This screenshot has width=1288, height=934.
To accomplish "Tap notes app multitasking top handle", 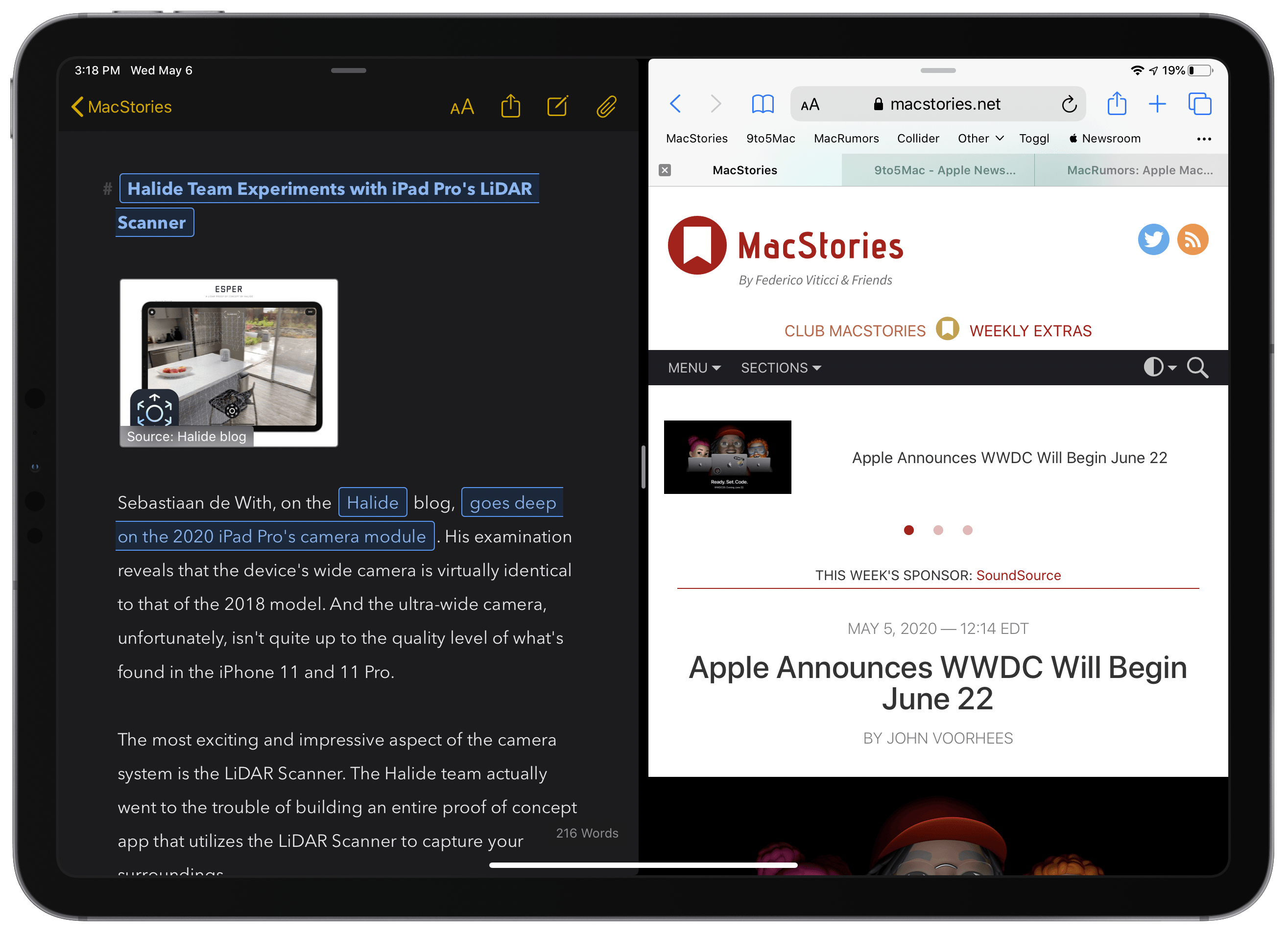I will tap(348, 70).
